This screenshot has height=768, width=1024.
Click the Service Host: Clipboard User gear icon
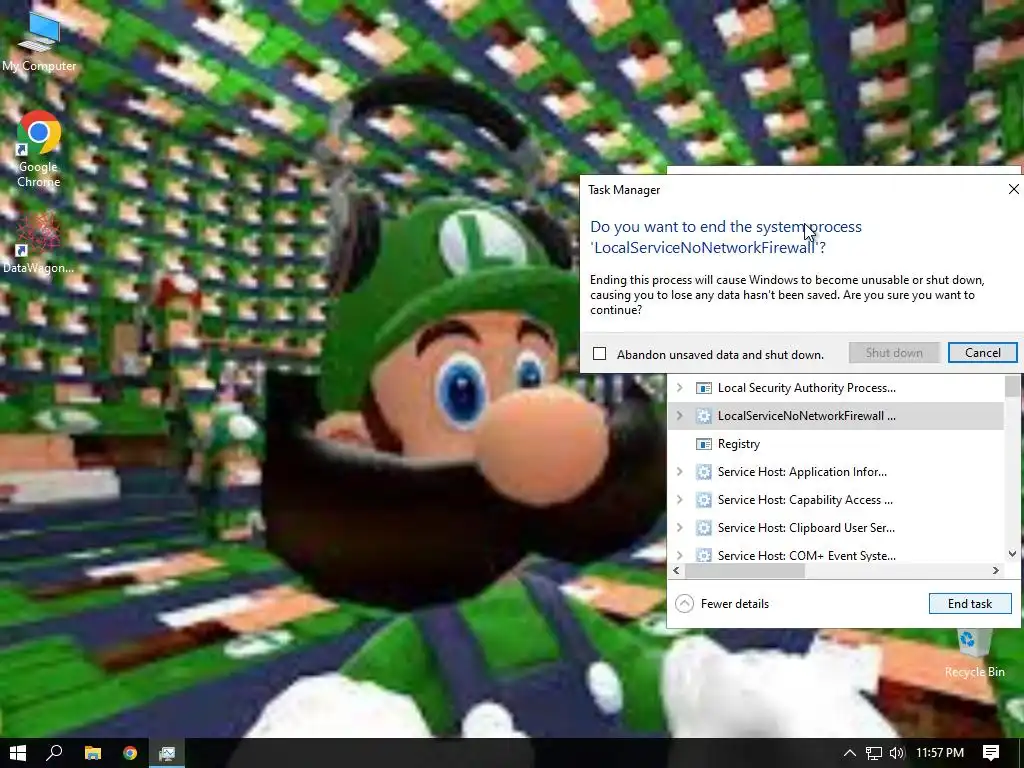coord(703,528)
